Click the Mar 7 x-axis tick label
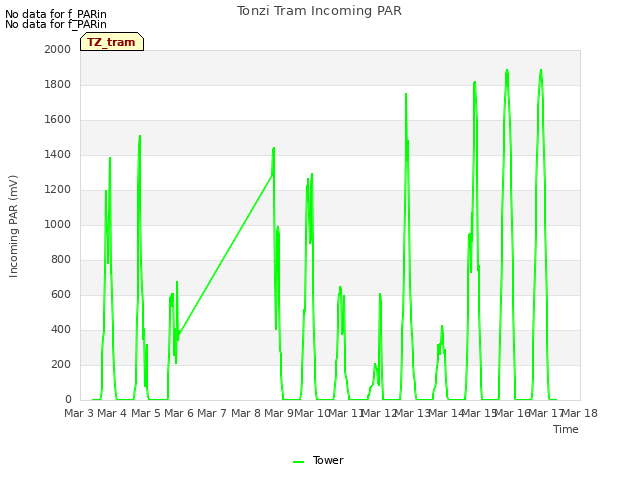The image size is (640, 480). (212, 413)
